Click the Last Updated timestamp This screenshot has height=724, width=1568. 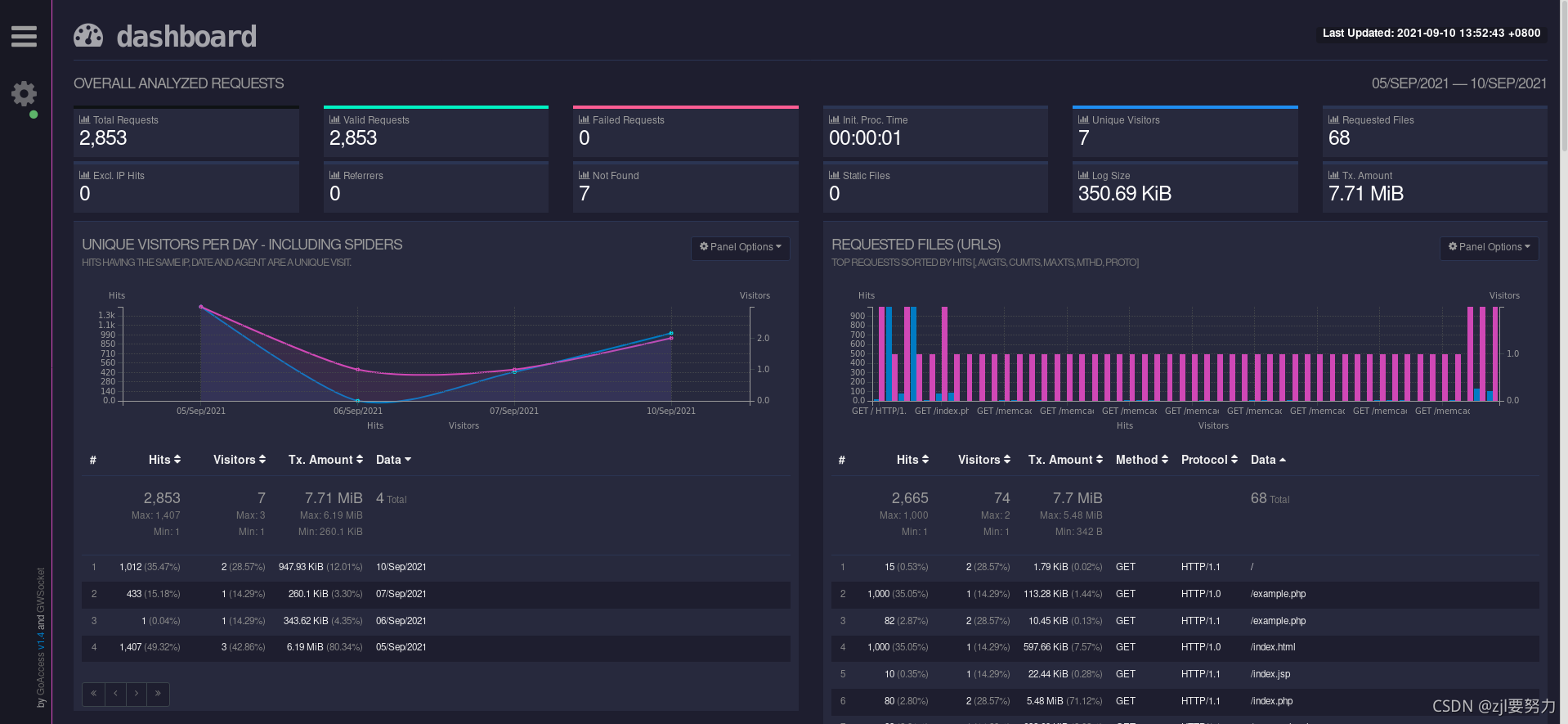click(x=1431, y=34)
